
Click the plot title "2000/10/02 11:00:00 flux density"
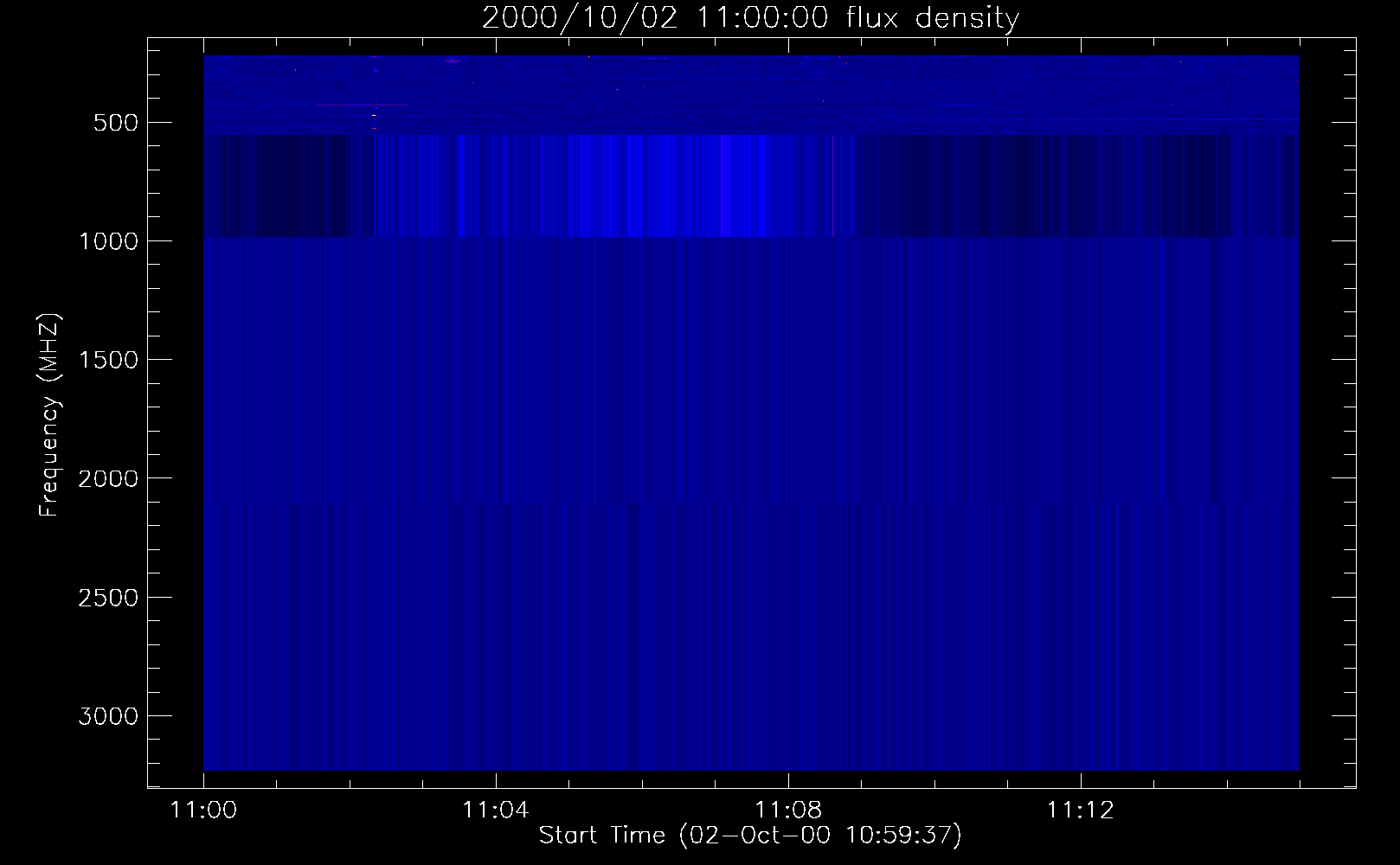pyautogui.click(x=750, y=18)
